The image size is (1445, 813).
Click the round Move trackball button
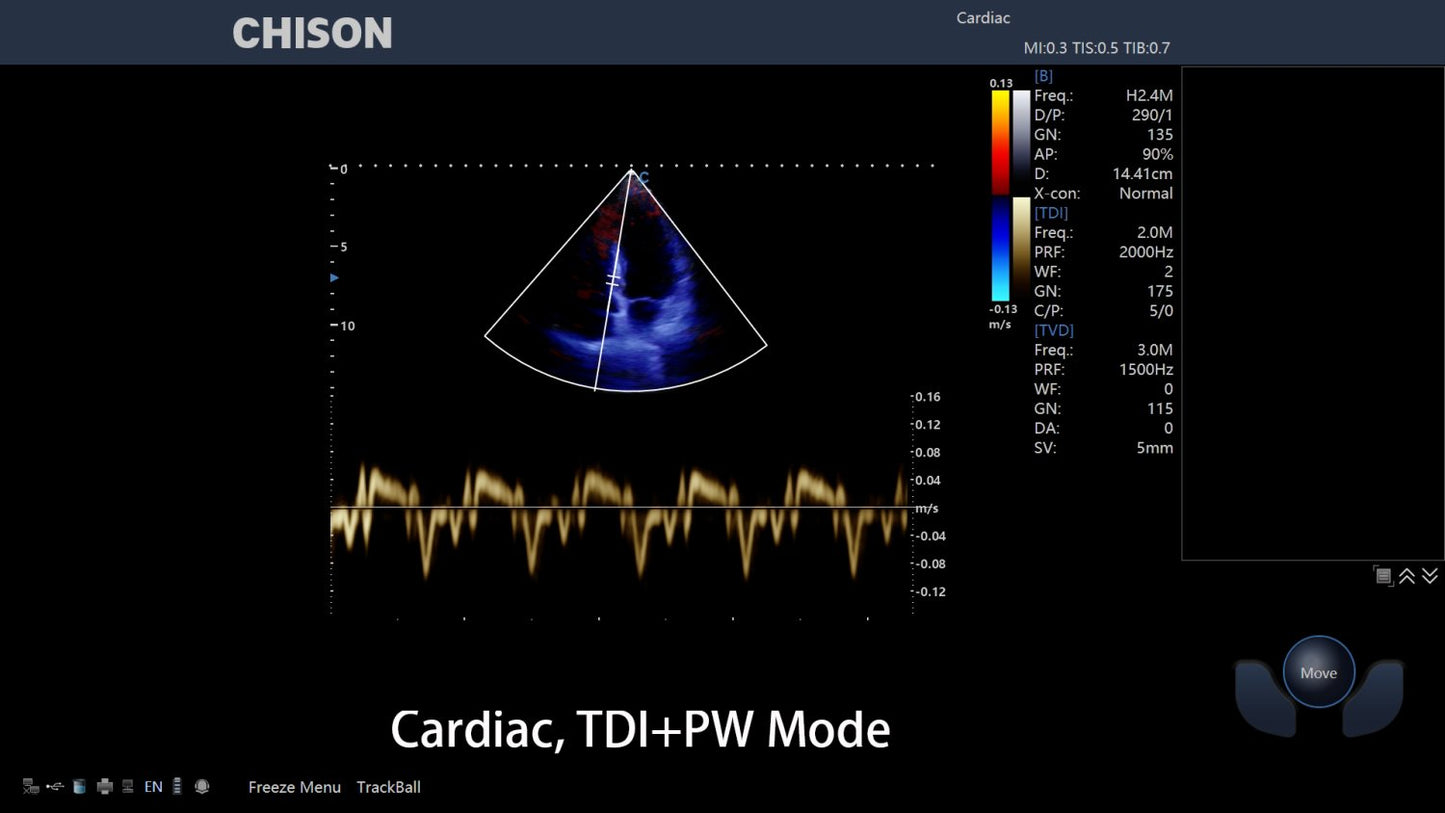coord(1319,672)
